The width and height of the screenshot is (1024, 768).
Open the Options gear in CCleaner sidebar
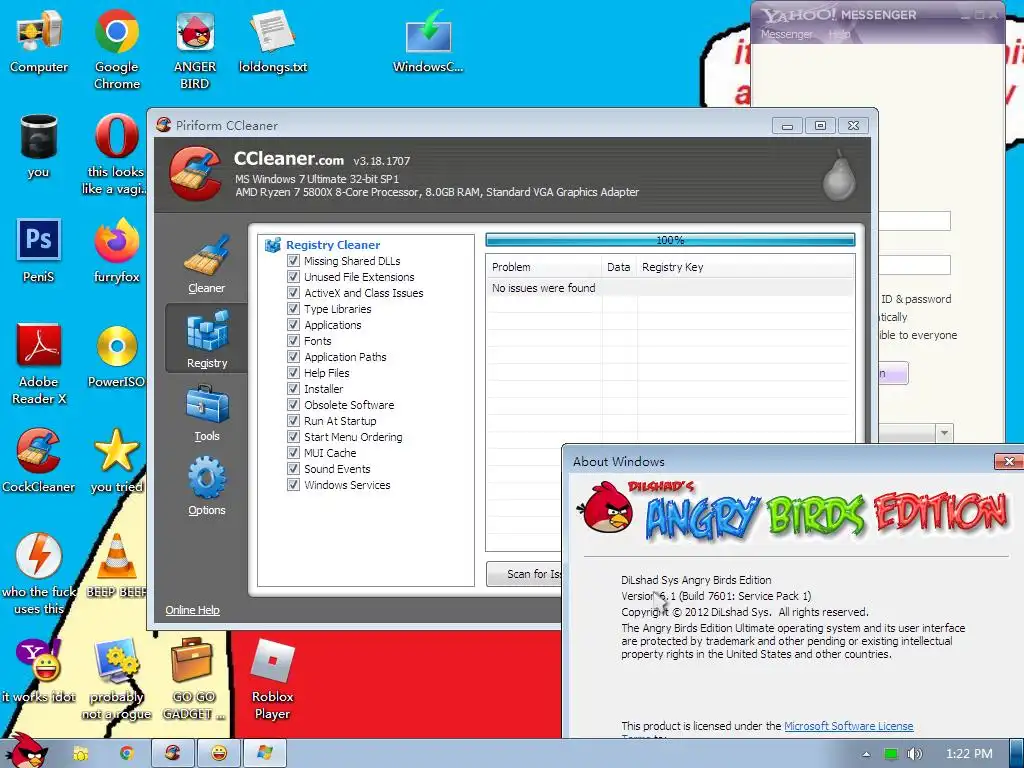[x=206, y=486]
